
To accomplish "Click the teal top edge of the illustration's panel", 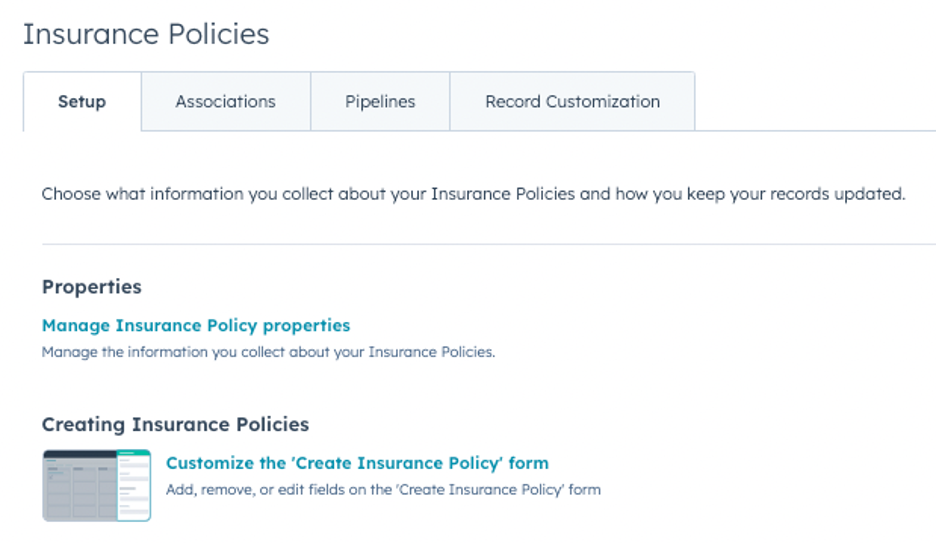I will click(134, 452).
